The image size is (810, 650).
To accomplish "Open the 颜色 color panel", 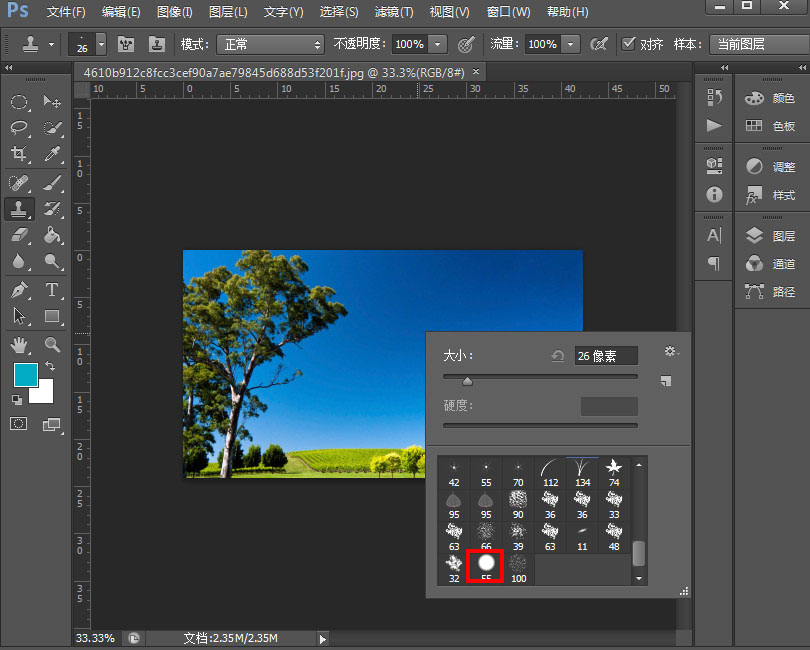I will click(x=770, y=98).
